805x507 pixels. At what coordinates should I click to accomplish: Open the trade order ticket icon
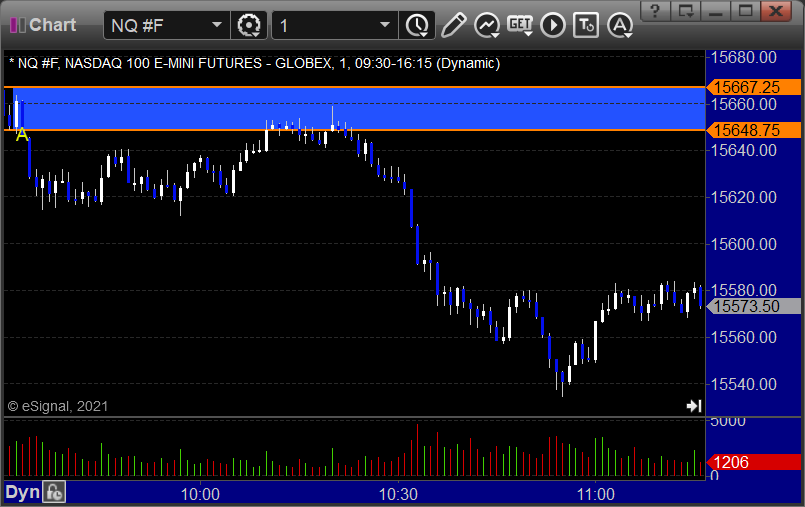click(586, 25)
